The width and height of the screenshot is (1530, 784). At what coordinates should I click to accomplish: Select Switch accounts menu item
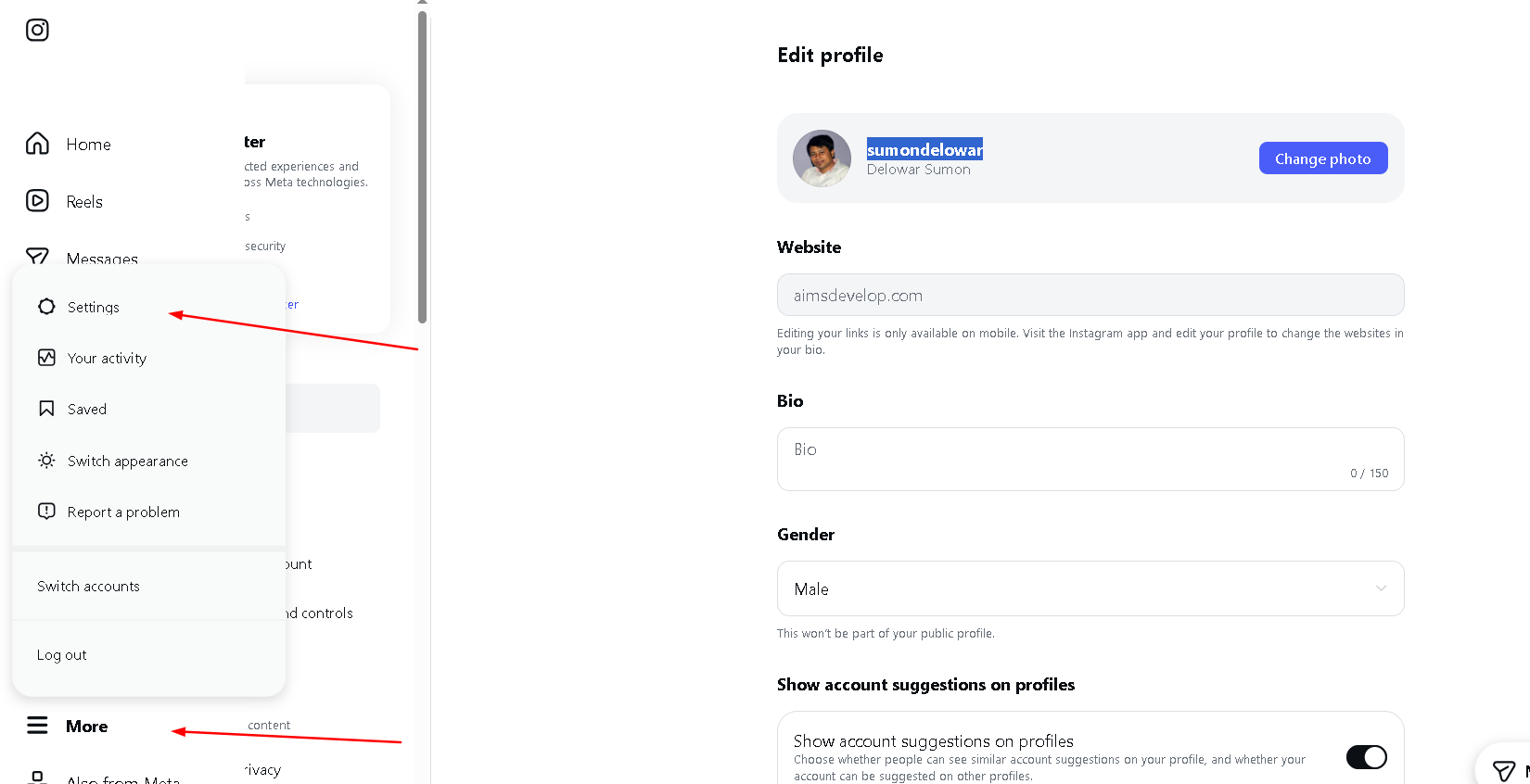89,587
